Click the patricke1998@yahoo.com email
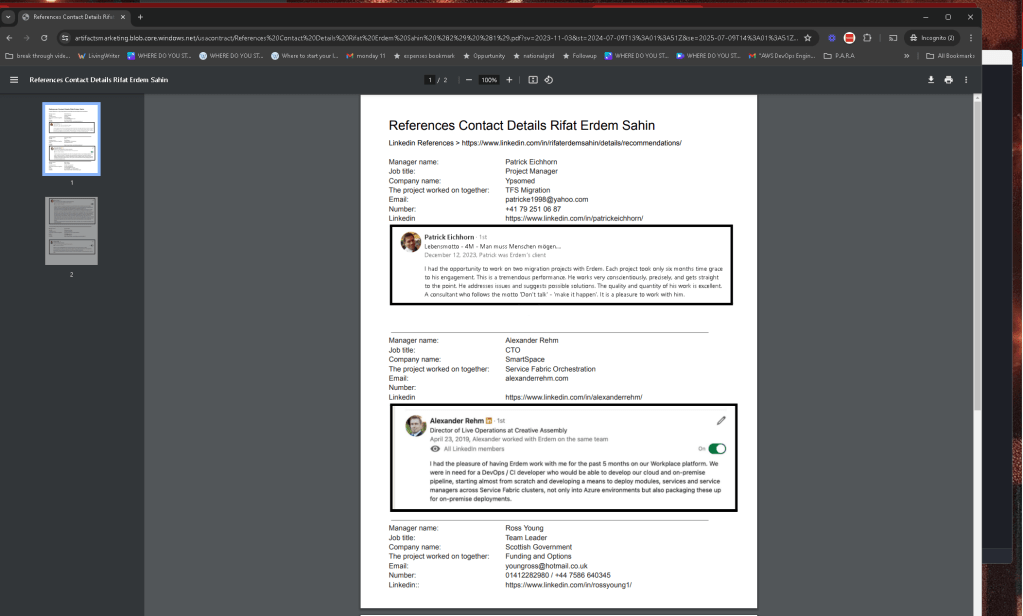Image resolution: width=1023 pixels, height=616 pixels. click(547, 200)
